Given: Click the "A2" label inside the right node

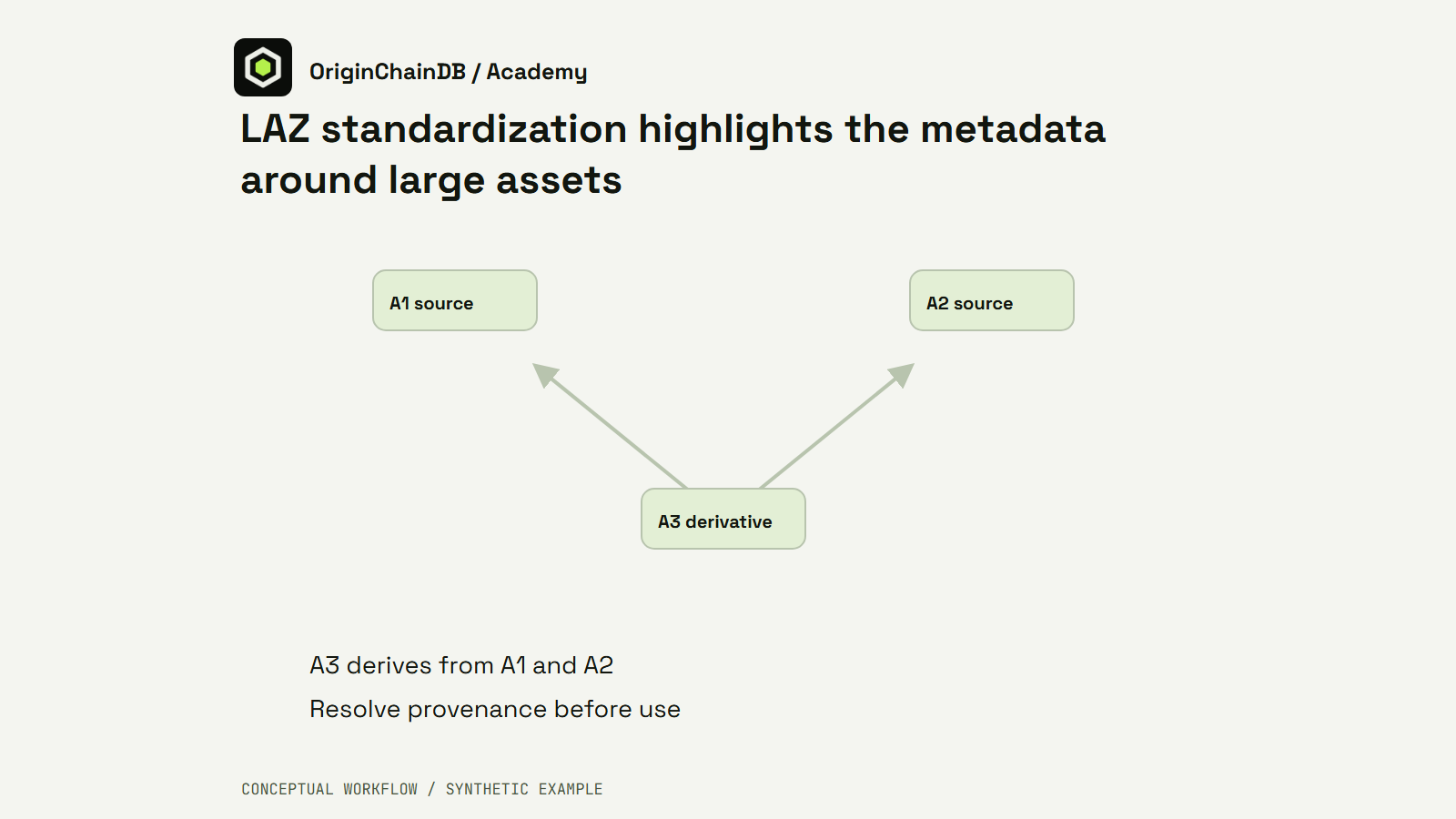Looking at the screenshot, I should point(937,303).
